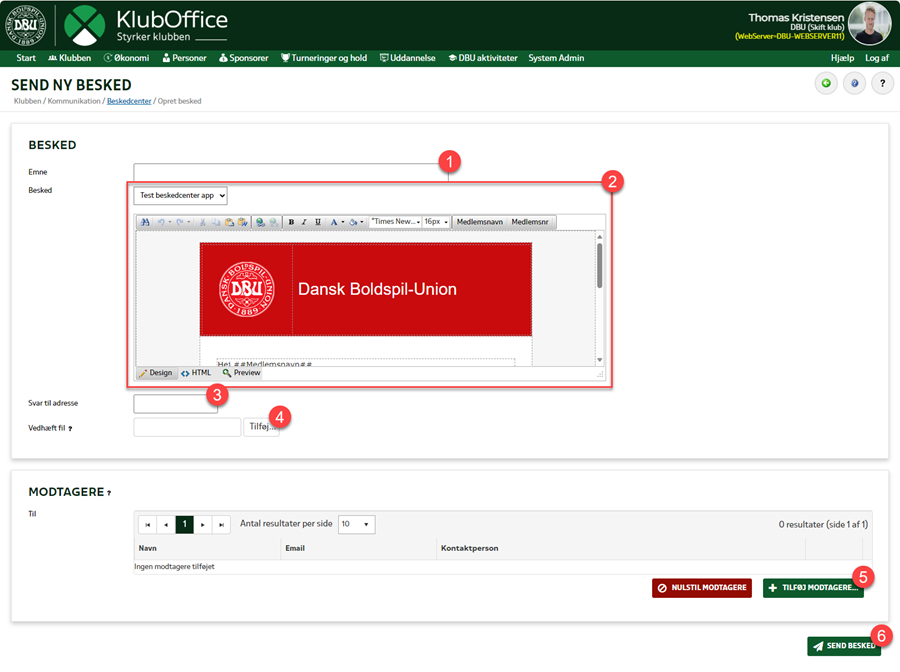Open the Økonomi menu
This screenshot has height=672, width=900.
coord(126,58)
